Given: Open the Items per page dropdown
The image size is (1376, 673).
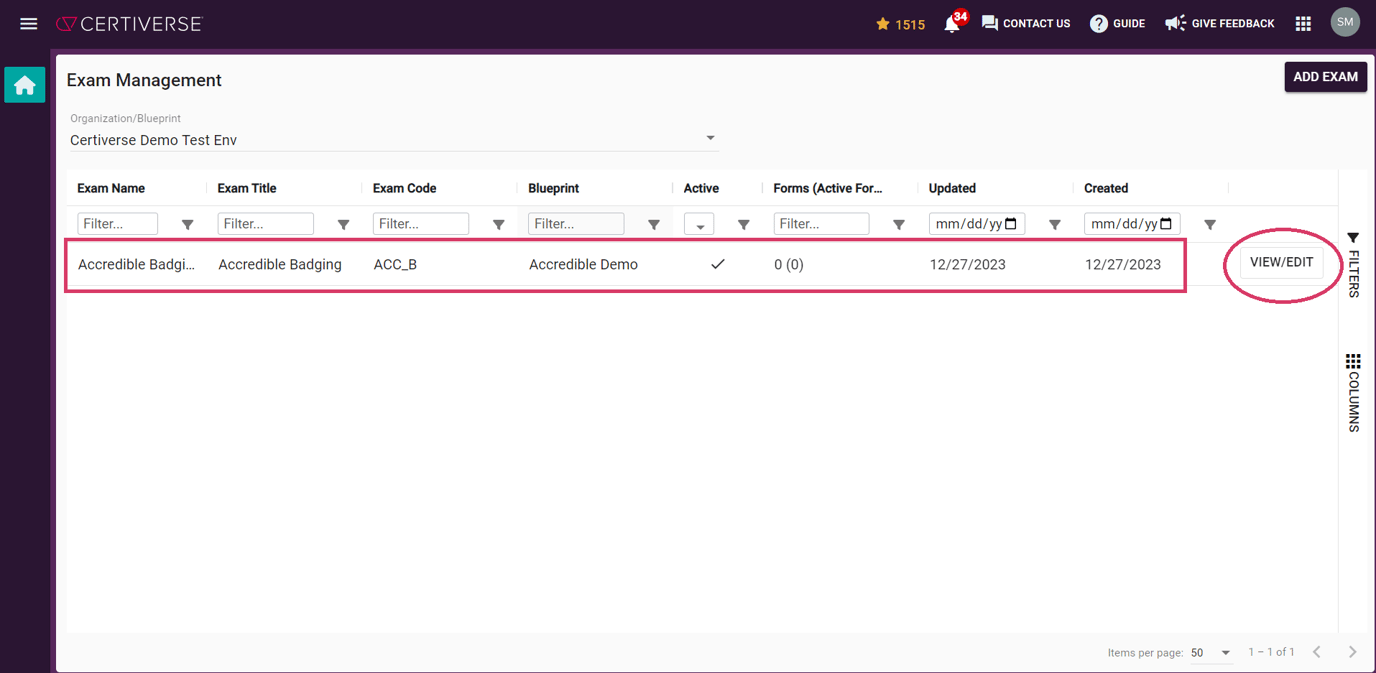Looking at the screenshot, I should [1211, 652].
